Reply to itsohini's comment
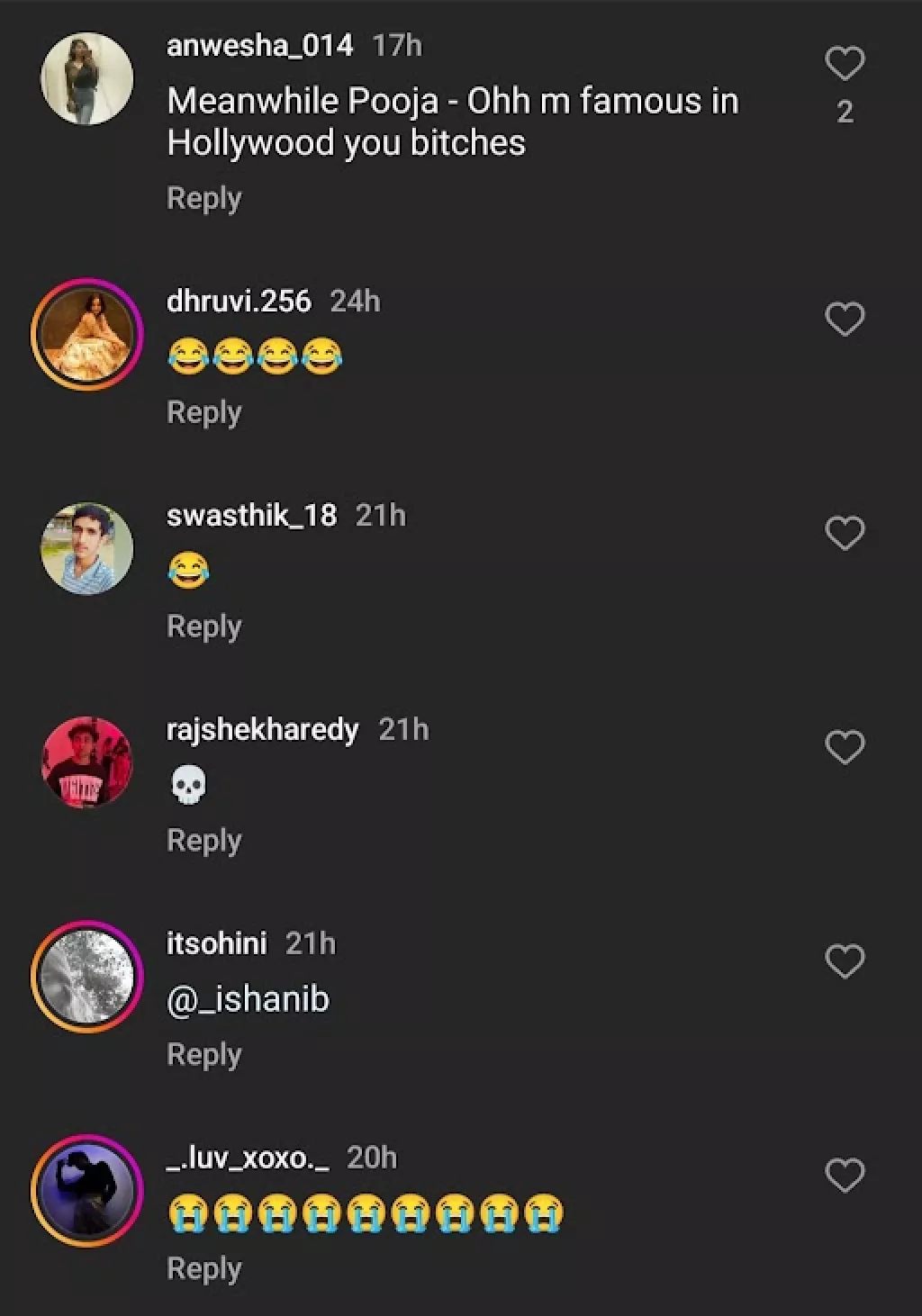 coord(204,1055)
